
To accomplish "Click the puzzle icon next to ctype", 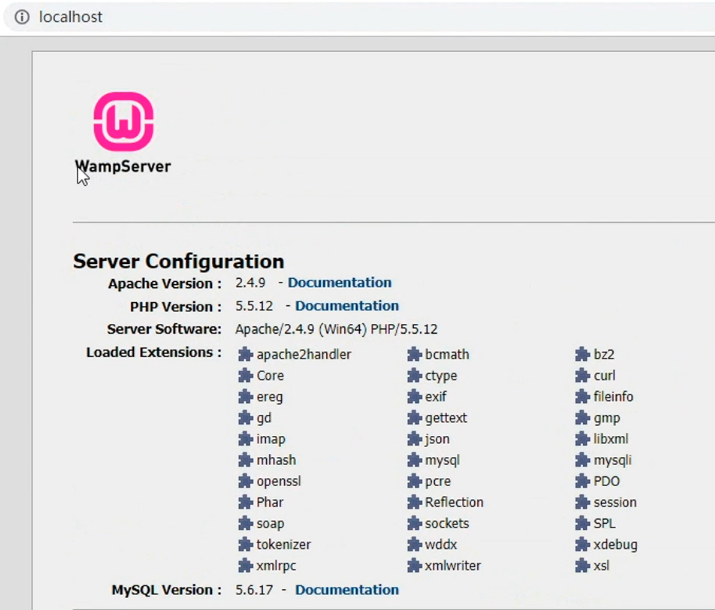I will point(414,376).
